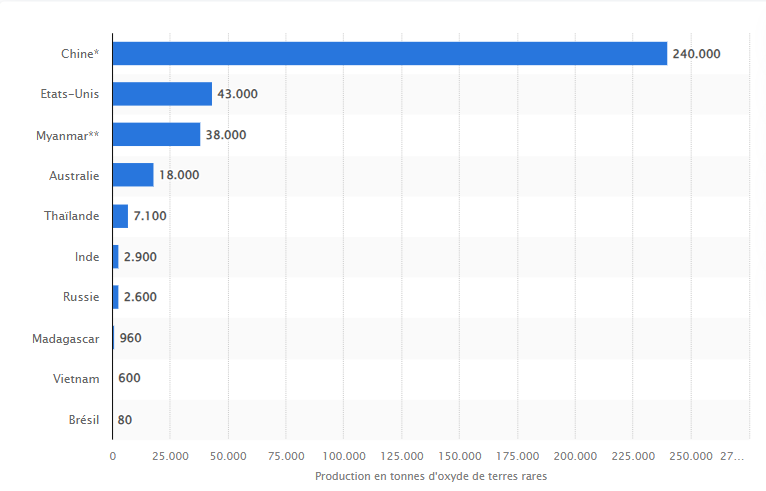Screen dimensions: 766x491
Task: Click the 100.000 tick on the x-axis
Action: [x=343, y=456]
